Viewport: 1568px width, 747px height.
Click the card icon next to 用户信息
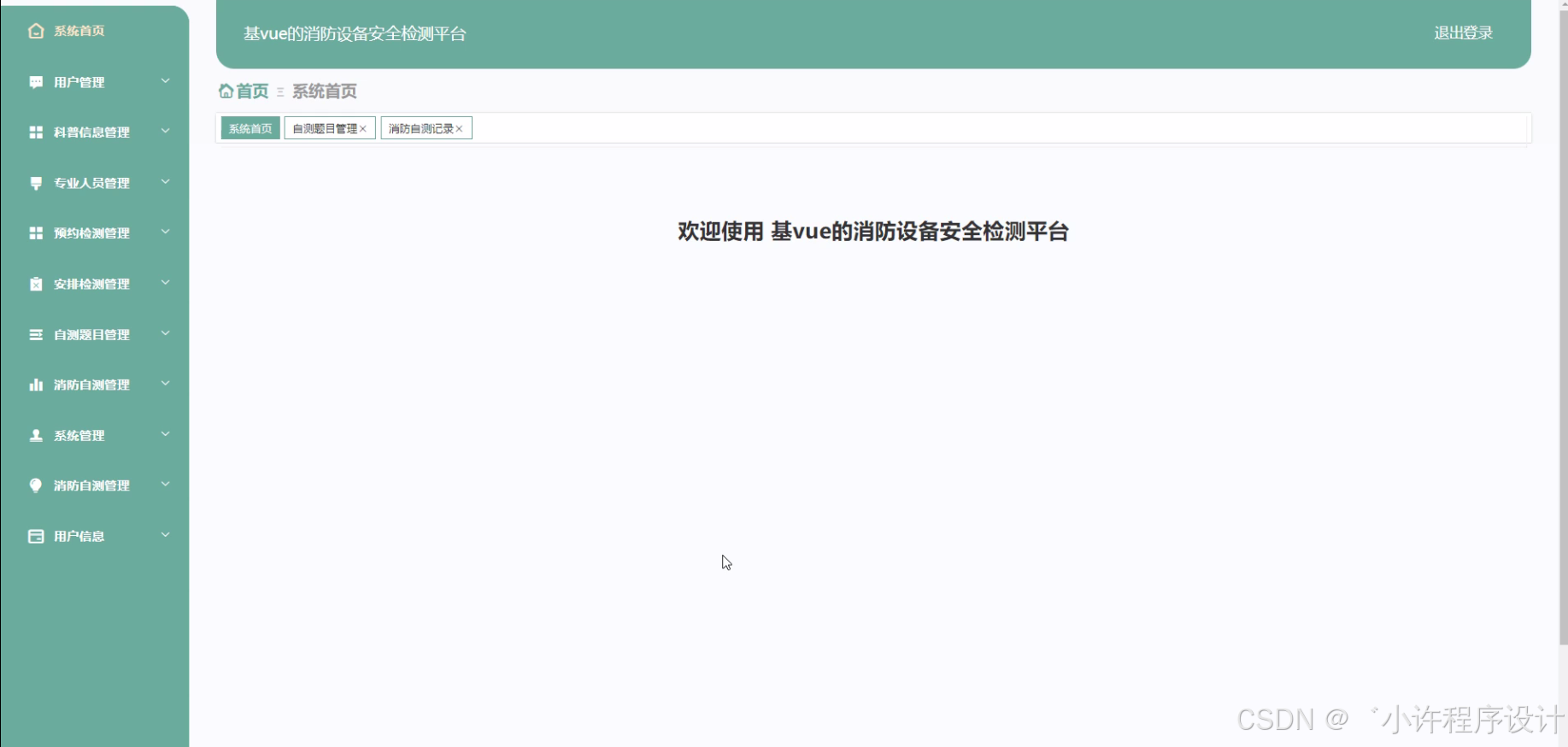tap(36, 536)
